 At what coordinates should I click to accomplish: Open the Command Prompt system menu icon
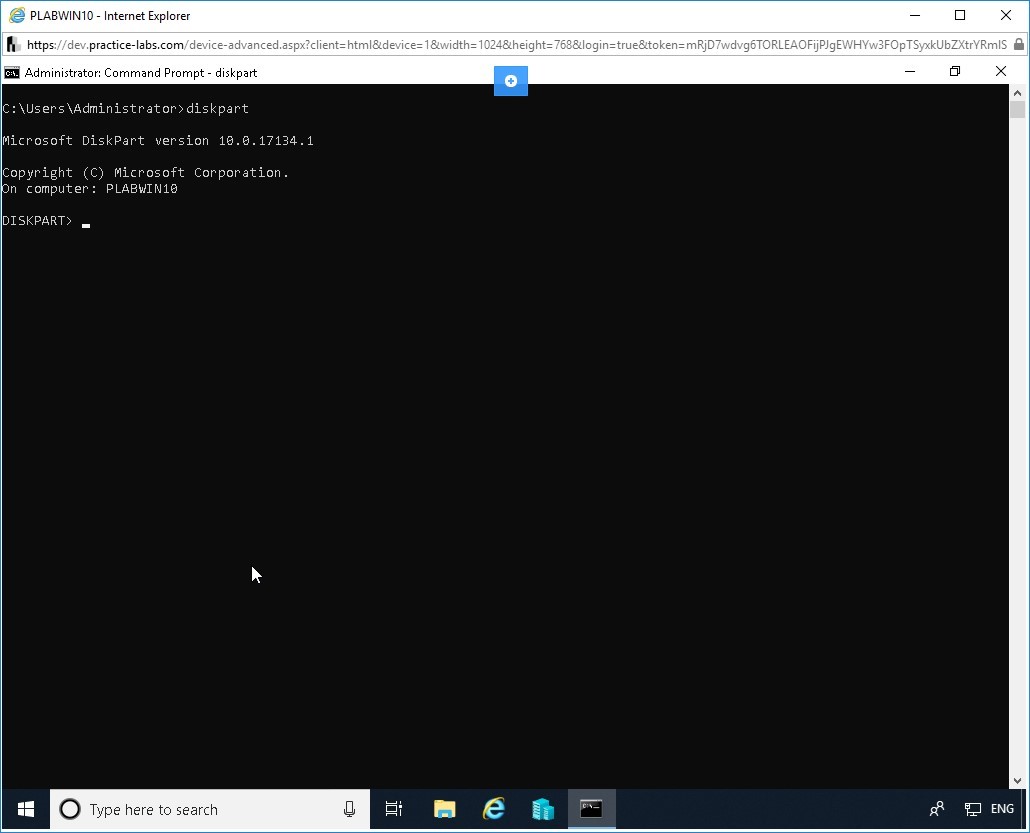tap(12, 73)
